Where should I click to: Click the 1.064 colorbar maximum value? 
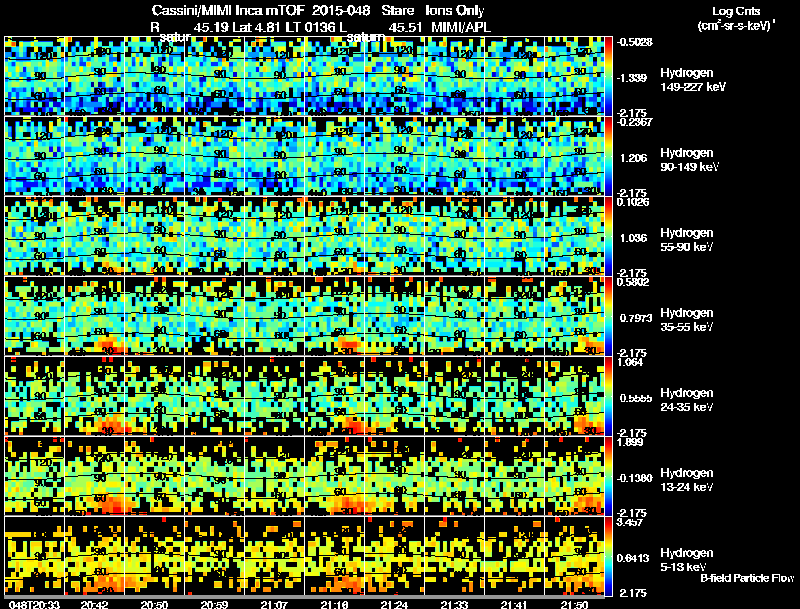point(630,362)
